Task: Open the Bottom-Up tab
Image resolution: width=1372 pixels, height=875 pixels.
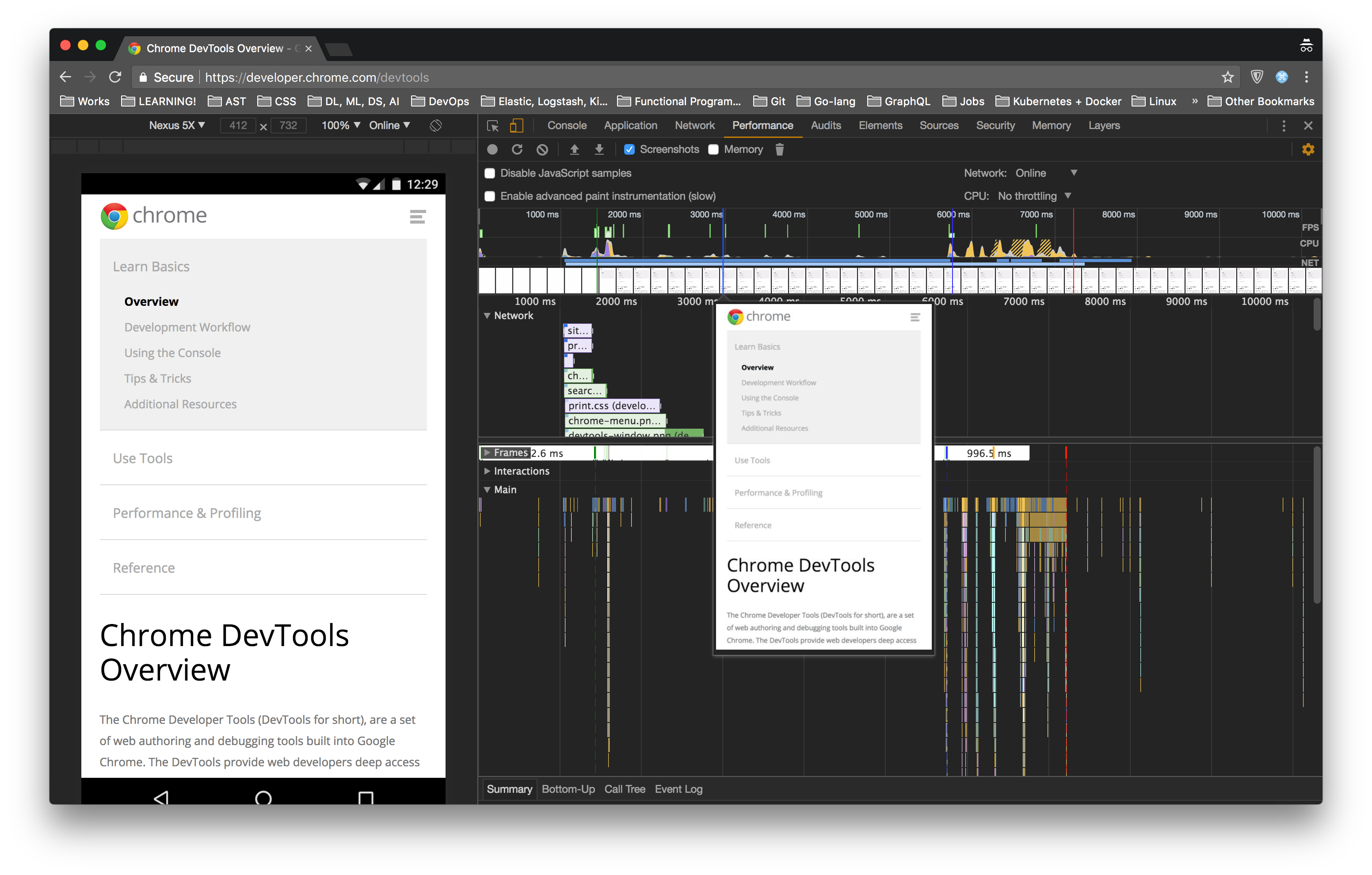Action: 568,789
